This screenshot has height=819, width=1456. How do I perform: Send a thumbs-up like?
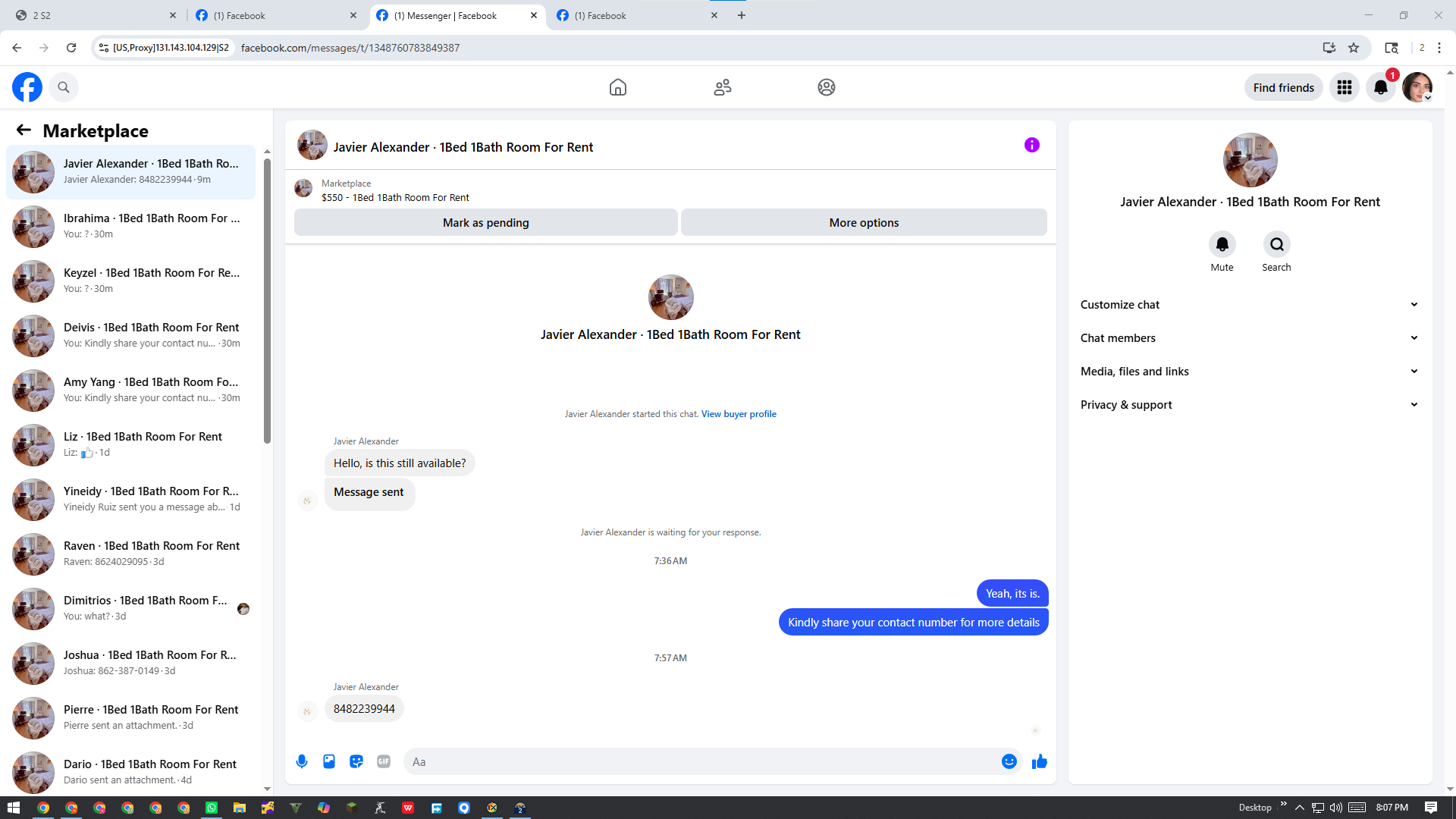(1040, 761)
